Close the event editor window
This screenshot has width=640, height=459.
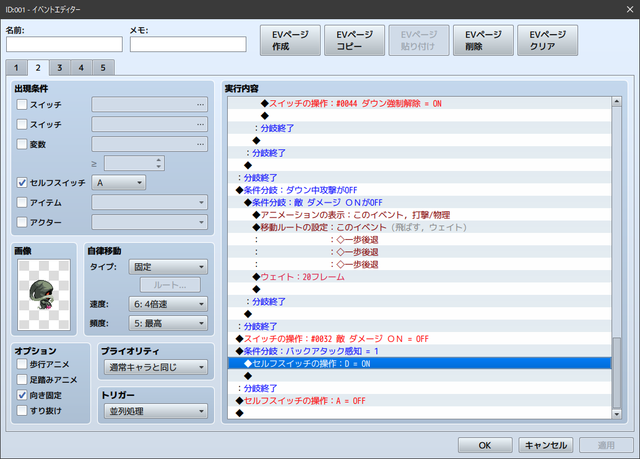[630, 9]
